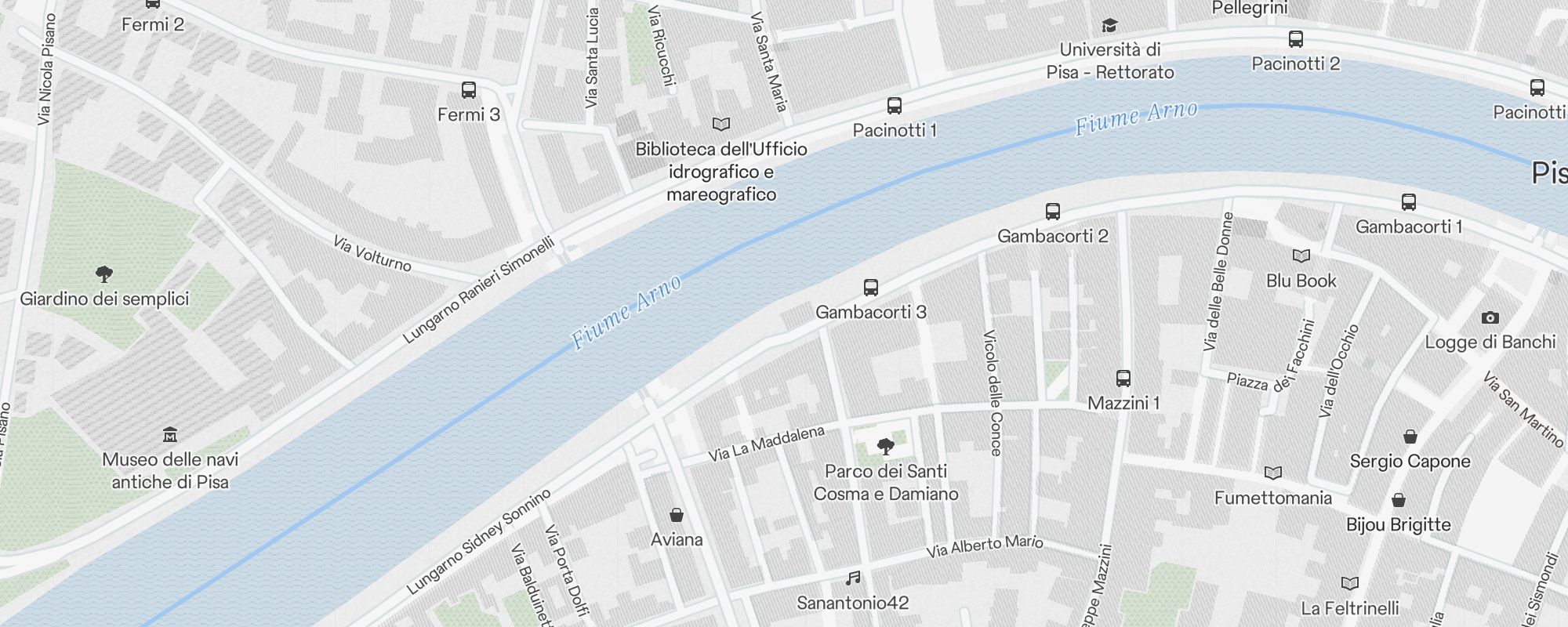1568x627 pixels.
Task: Open the Museo delle navi antiche museum icon
Action: pos(170,435)
